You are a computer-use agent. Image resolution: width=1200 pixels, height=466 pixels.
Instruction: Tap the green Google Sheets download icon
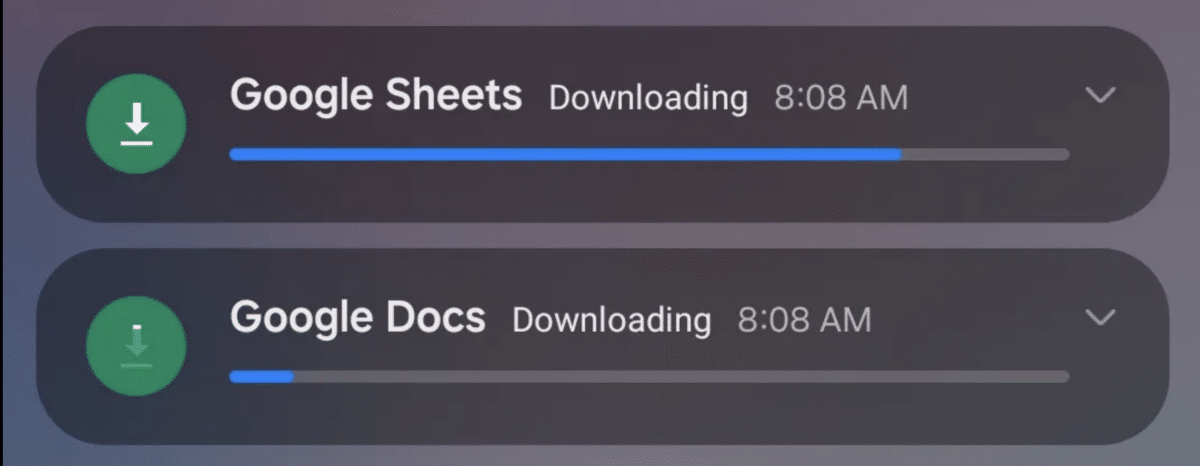click(137, 123)
